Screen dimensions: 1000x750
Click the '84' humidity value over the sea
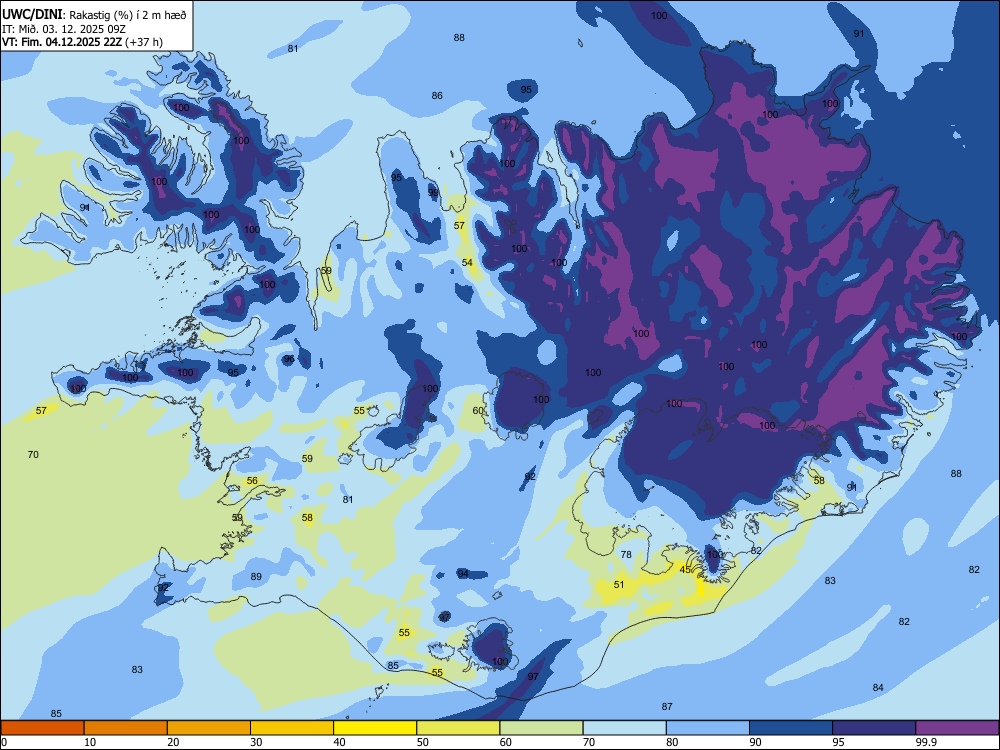pyautogui.click(x=878, y=688)
